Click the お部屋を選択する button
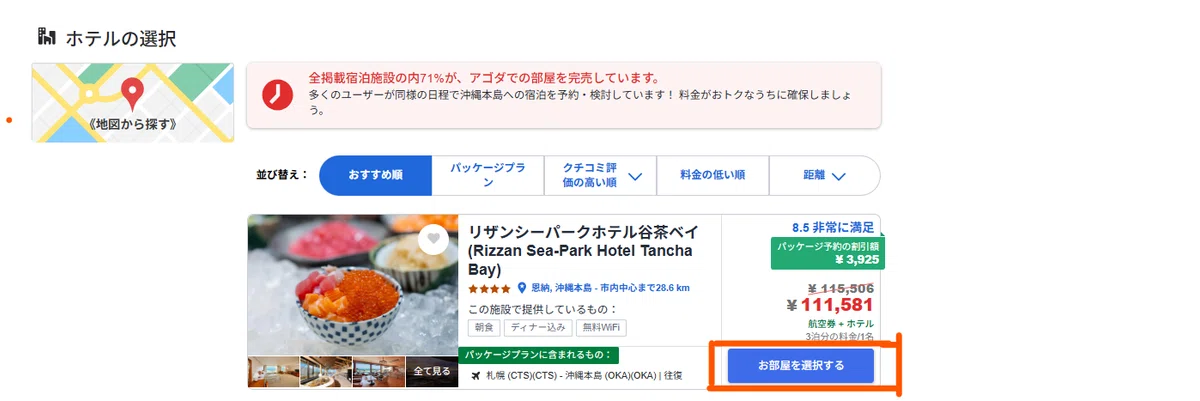The image size is (1200, 401). tap(801, 366)
